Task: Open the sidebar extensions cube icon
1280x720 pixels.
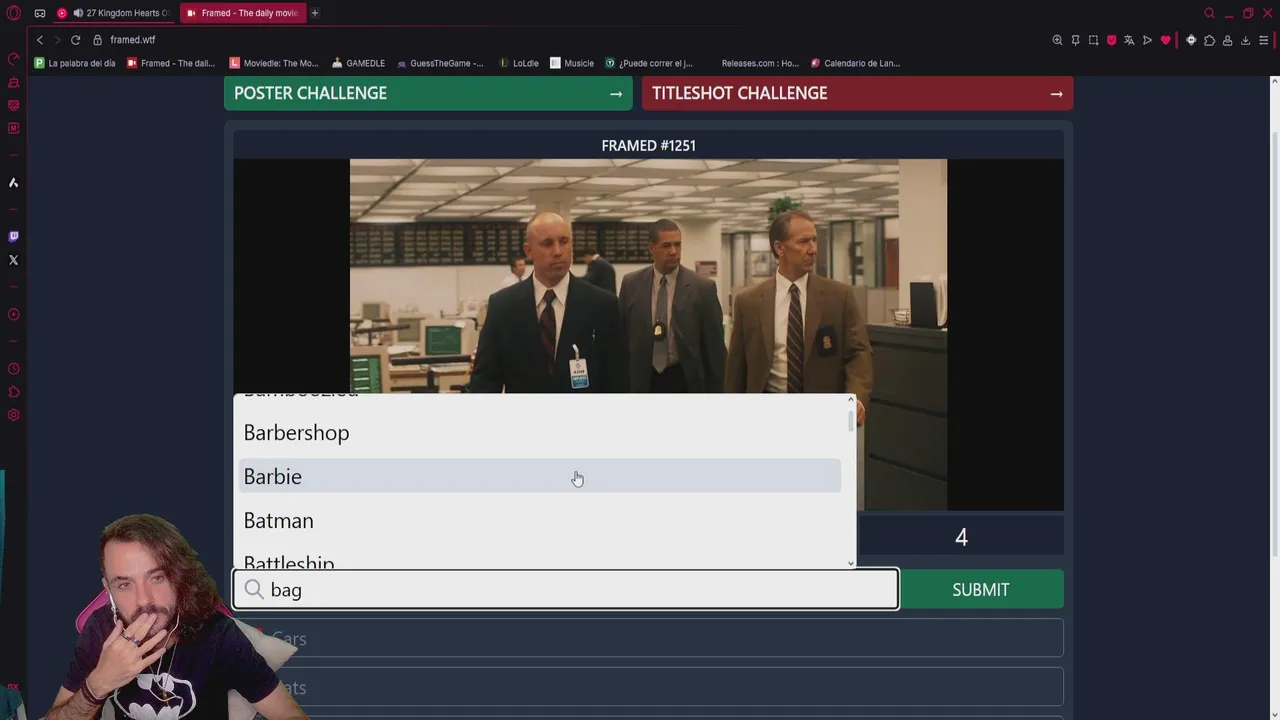Action: [14, 392]
